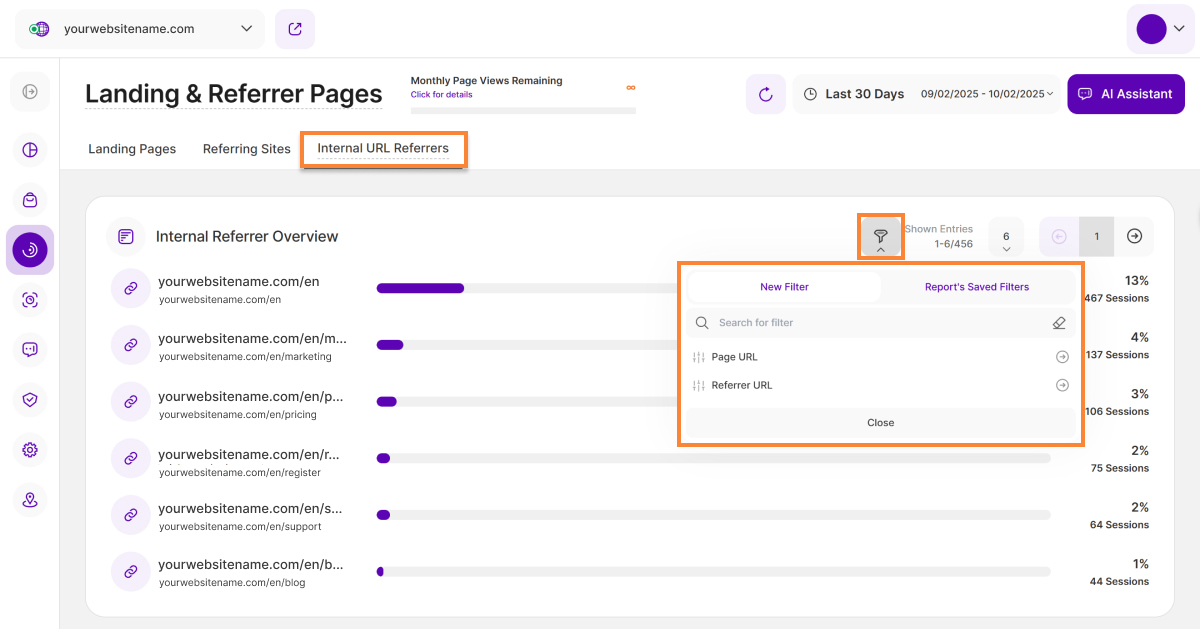This screenshot has width=1200, height=629.
Task: Change shown entries count dropdown
Action: pos(1006,237)
